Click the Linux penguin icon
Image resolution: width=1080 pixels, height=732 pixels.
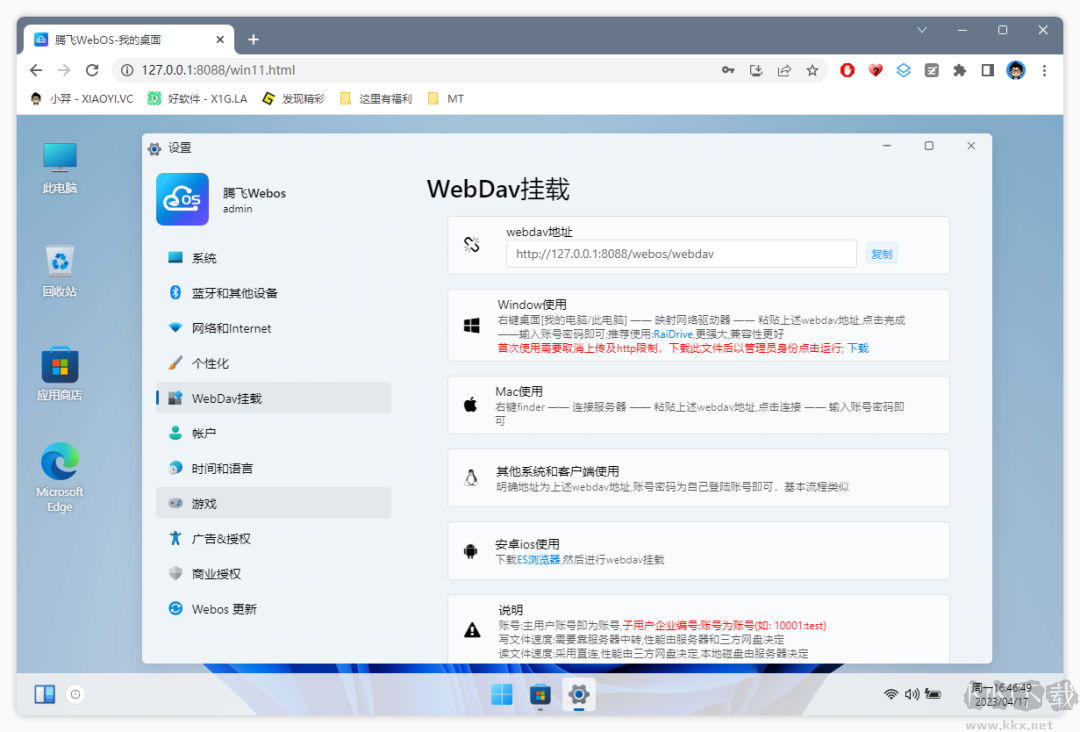tap(471, 477)
